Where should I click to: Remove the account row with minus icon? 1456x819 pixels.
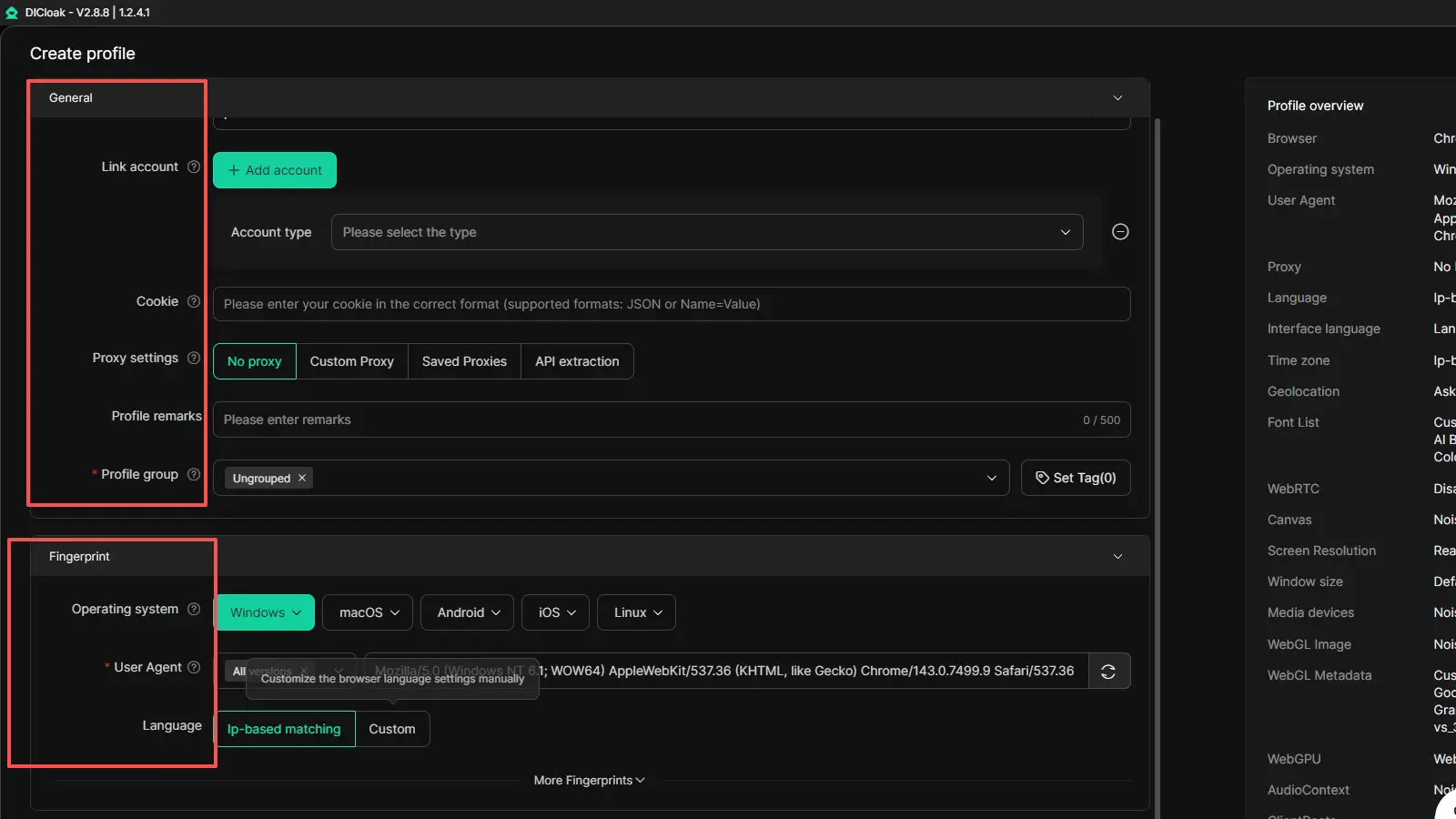pos(1120,232)
